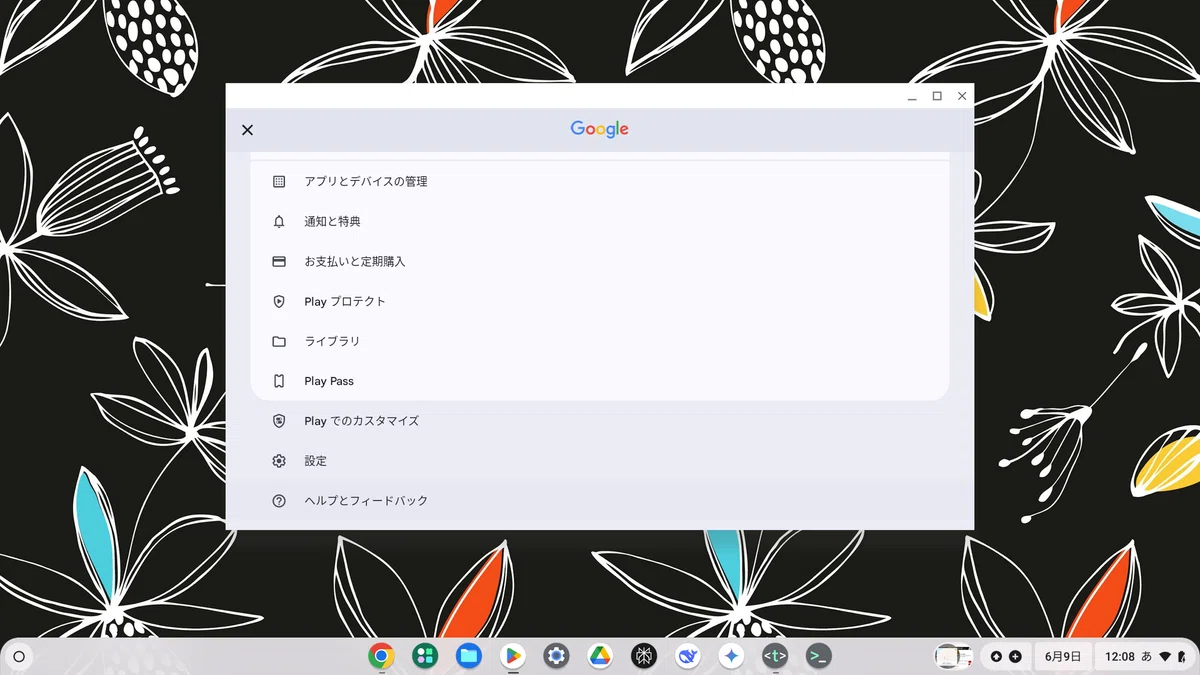Image resolution: width=1200 pixels, height=675 pixels.
Task: Click the credit card icon for お支払いと定期購入
Action: click(x=279, y=261)
